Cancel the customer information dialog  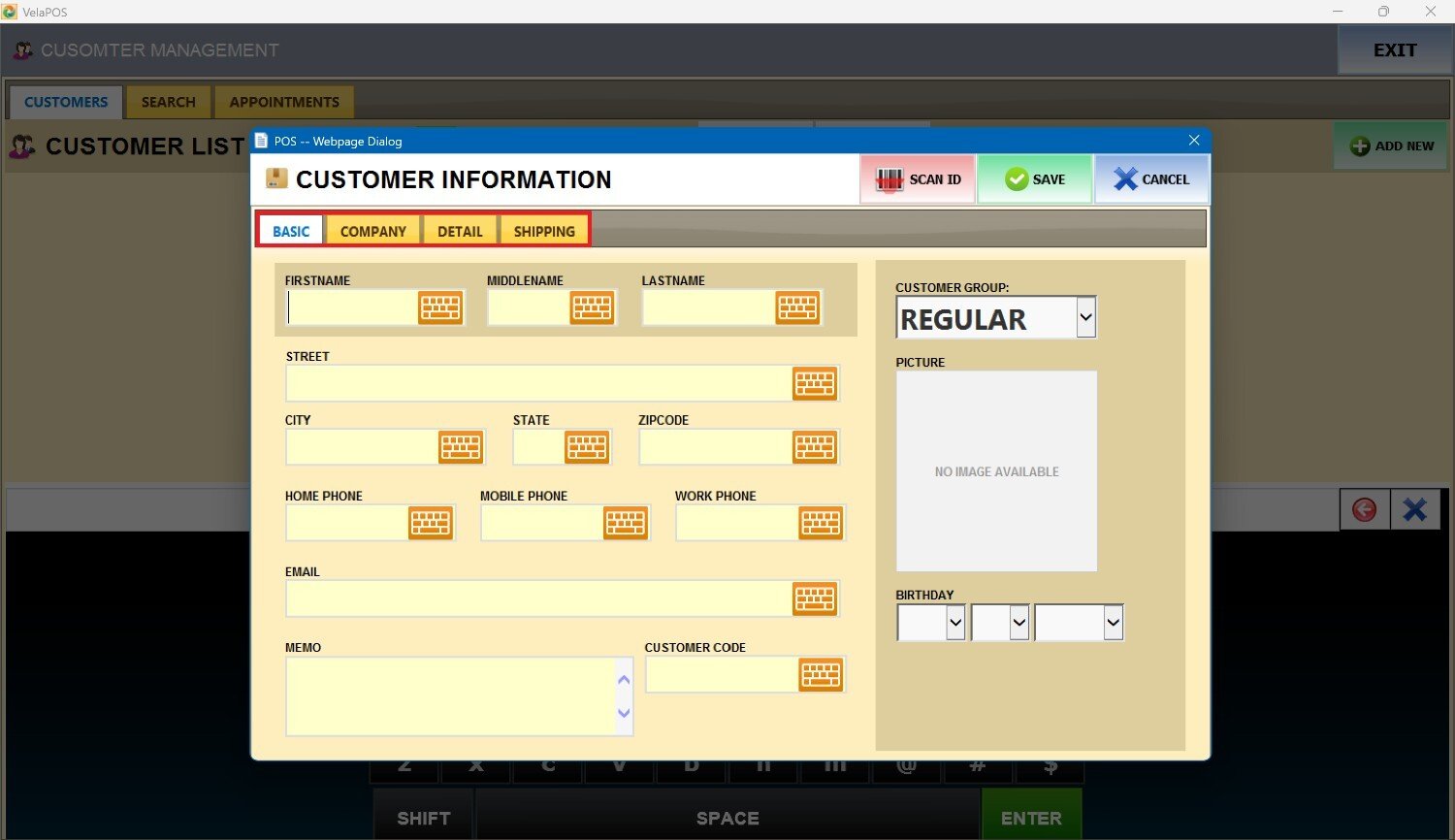[1151, 179]
